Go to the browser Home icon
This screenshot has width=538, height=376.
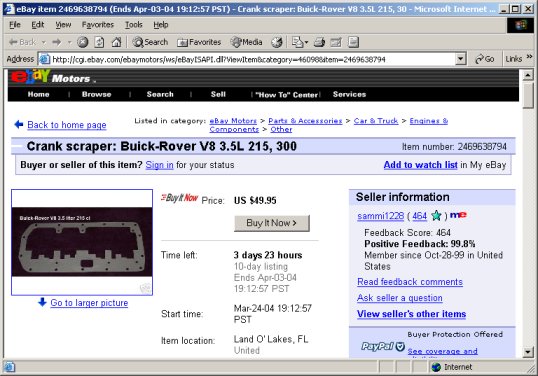(x=116, y=42)
